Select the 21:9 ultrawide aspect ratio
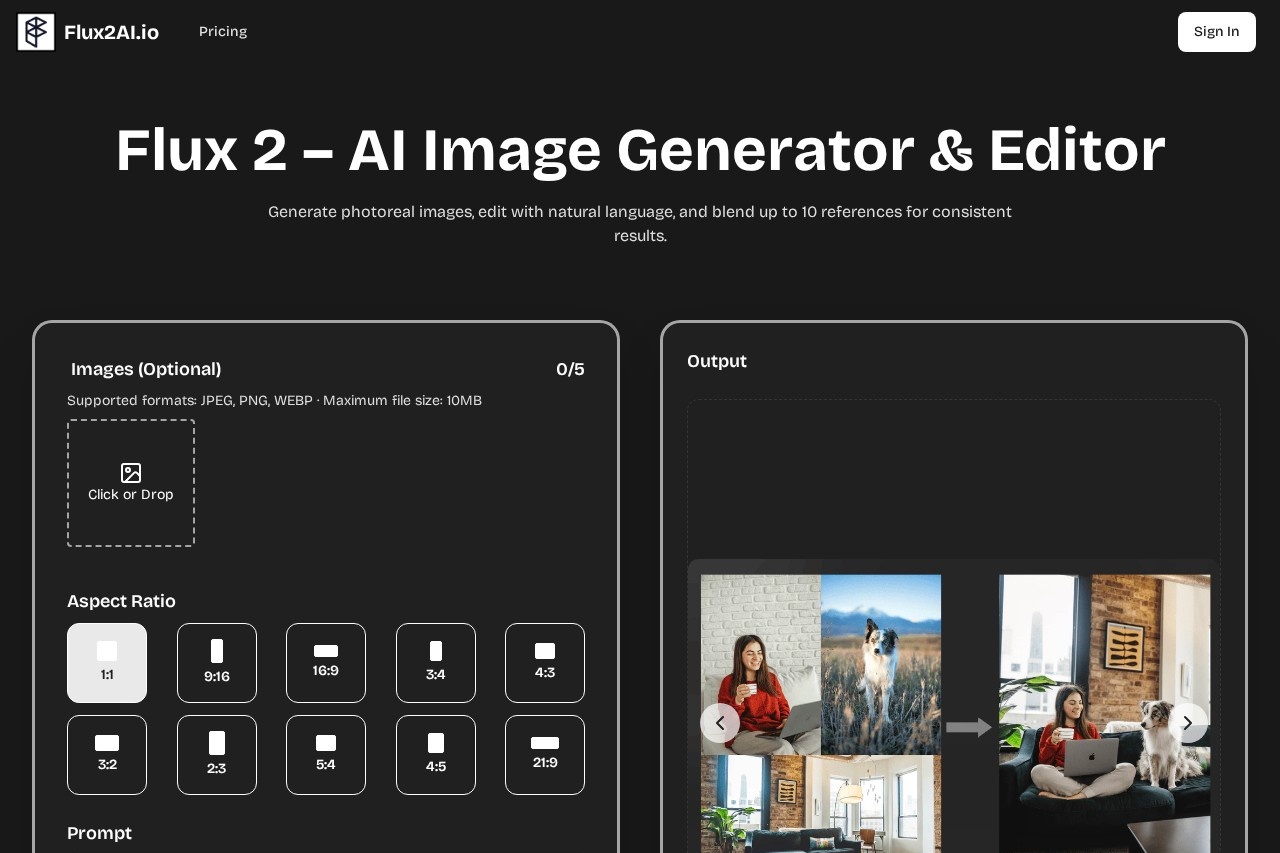This screenshot has width=1280, height=853. (545, 754)
